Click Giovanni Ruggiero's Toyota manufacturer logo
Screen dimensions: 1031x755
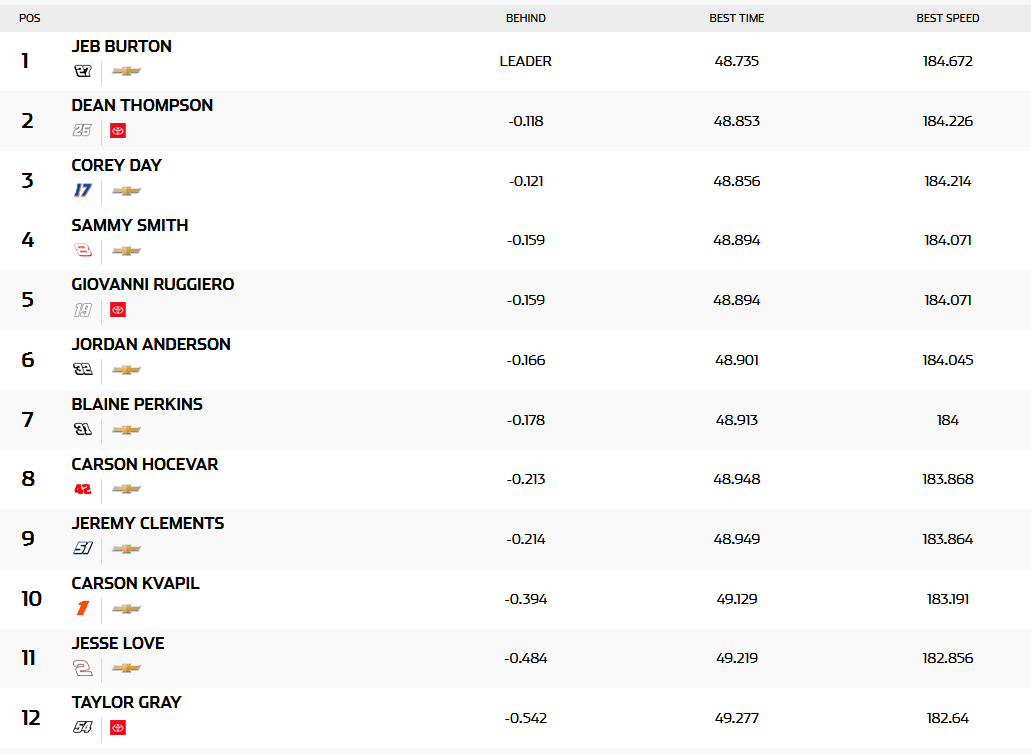pyautogui.click(x=118, y=310)
